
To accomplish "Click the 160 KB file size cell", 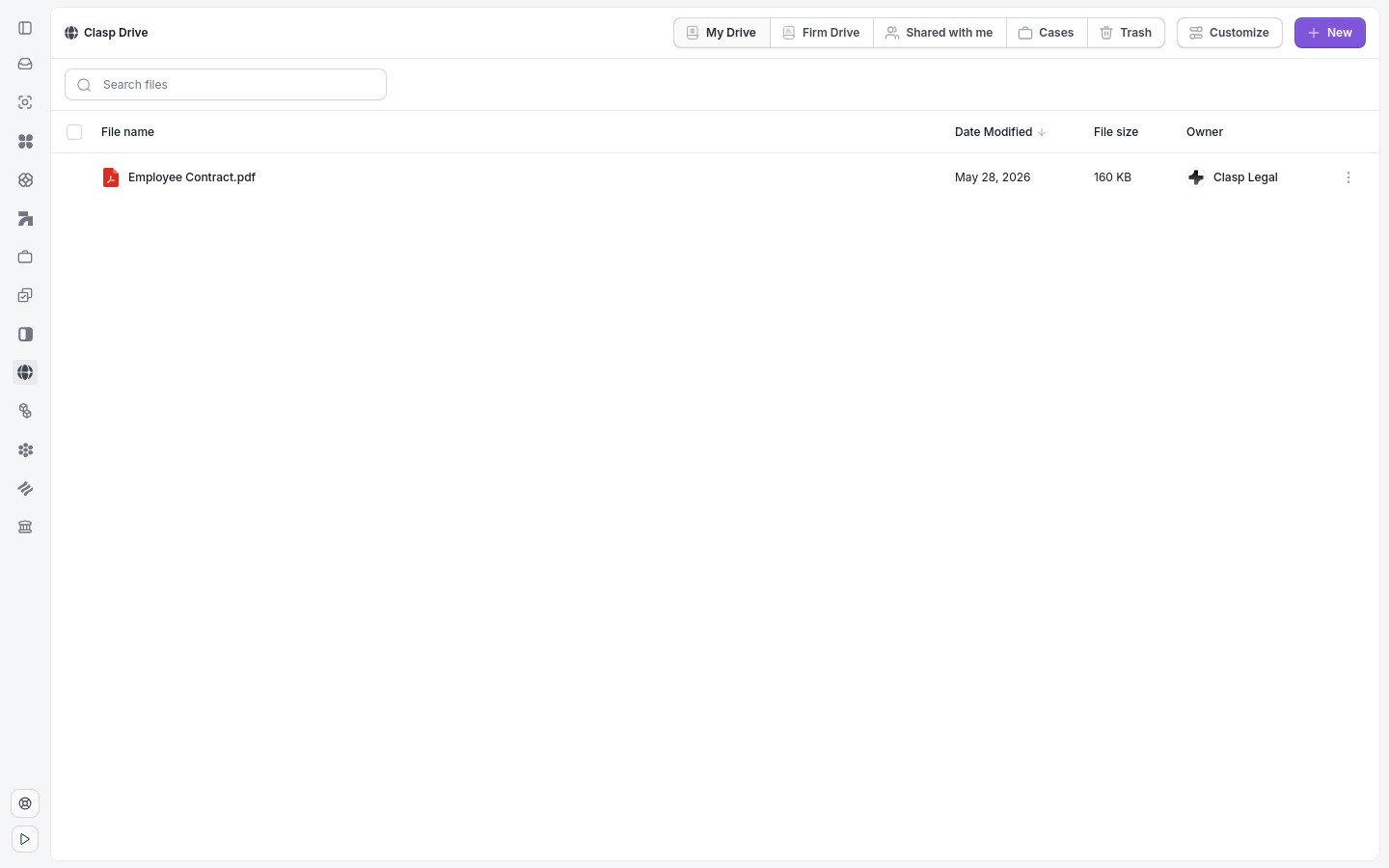I will coord(1112,177).
